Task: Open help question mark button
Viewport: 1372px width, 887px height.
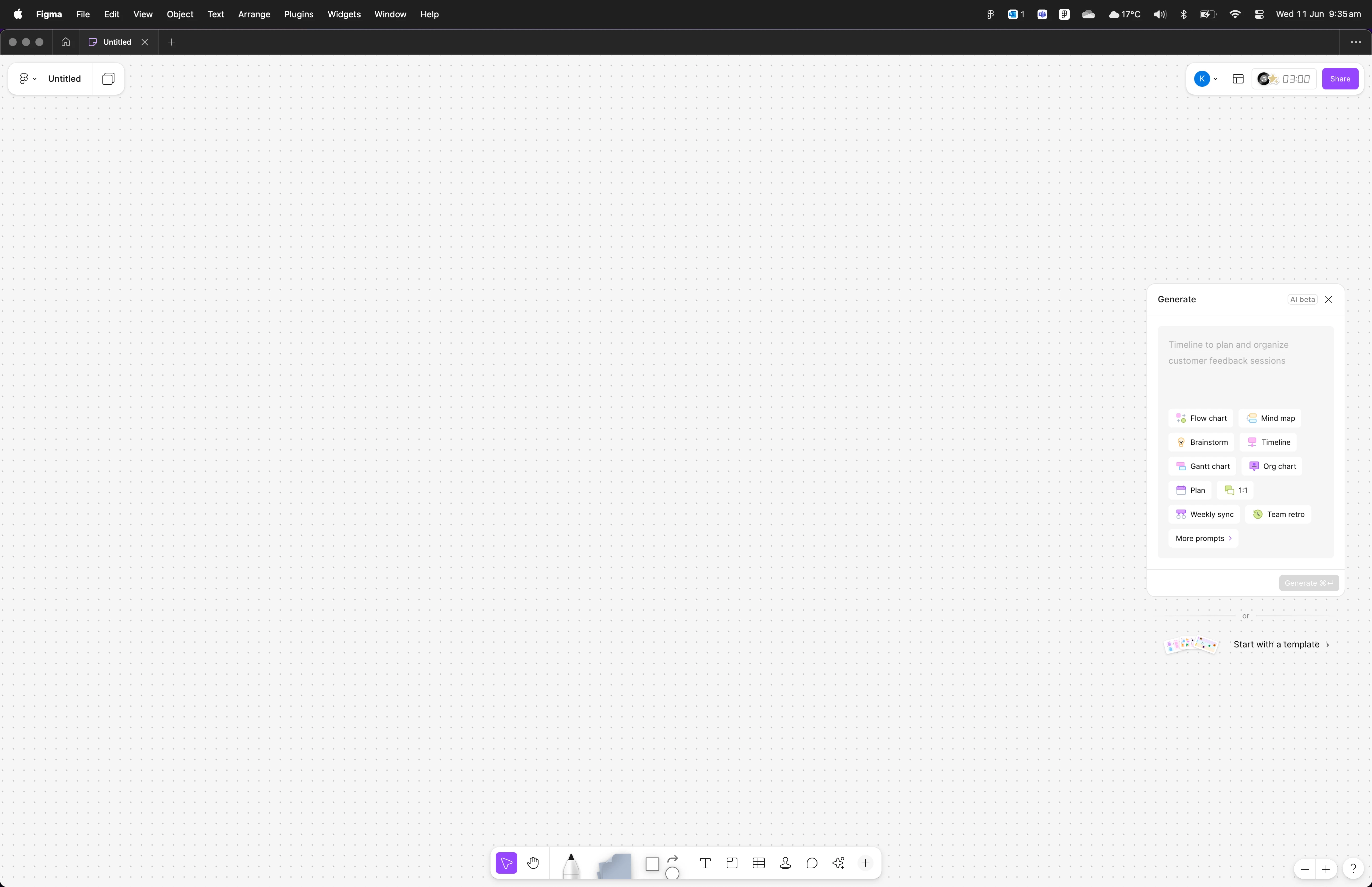Action: [1353, 869]
